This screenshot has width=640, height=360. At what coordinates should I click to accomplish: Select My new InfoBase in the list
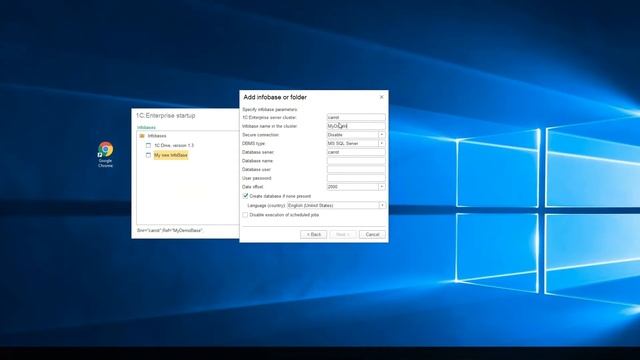[171, 155]
